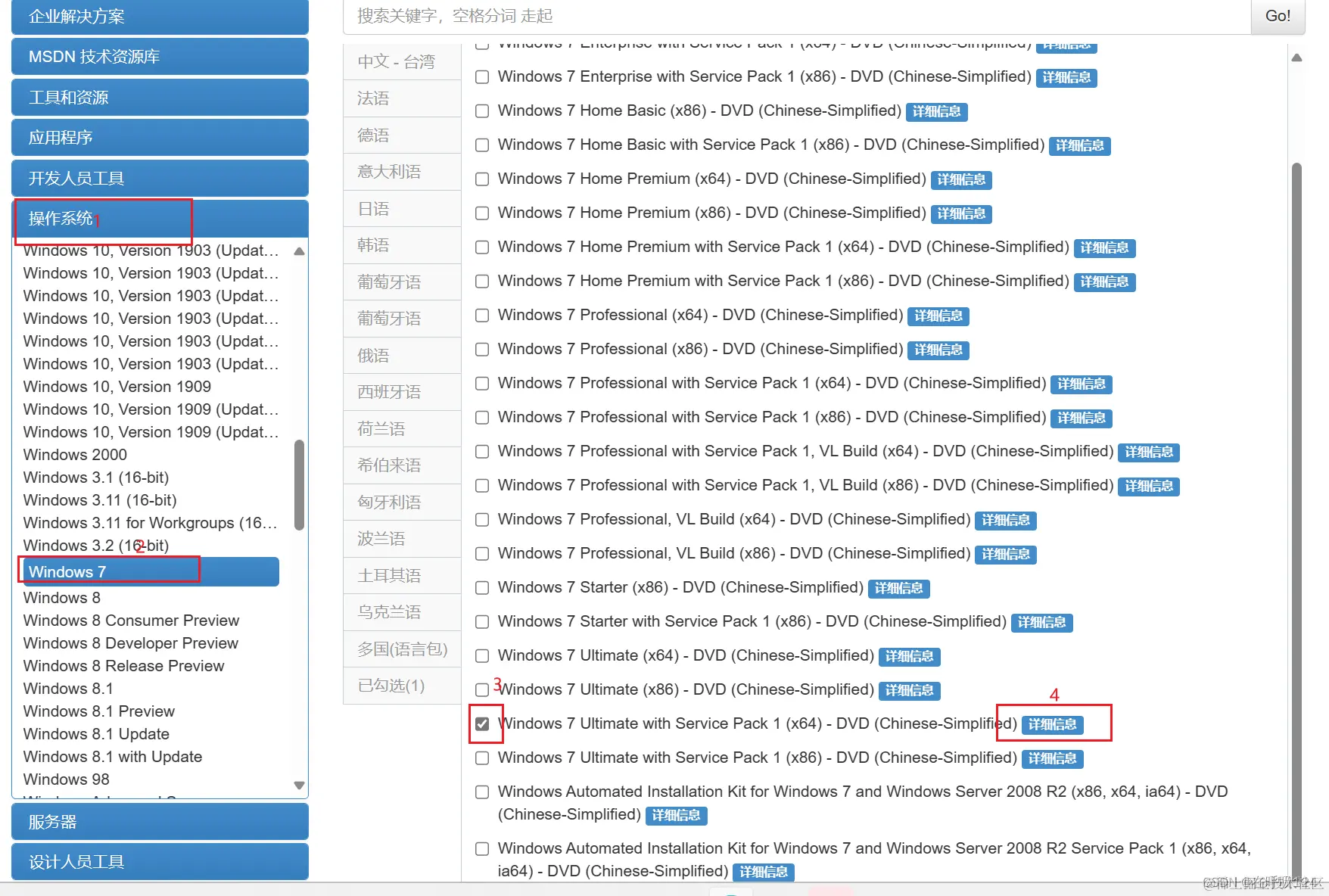
Task: Check Windows Automated Installation Kit Service Pack 1 checkbox
Action: tap(482, 849)
